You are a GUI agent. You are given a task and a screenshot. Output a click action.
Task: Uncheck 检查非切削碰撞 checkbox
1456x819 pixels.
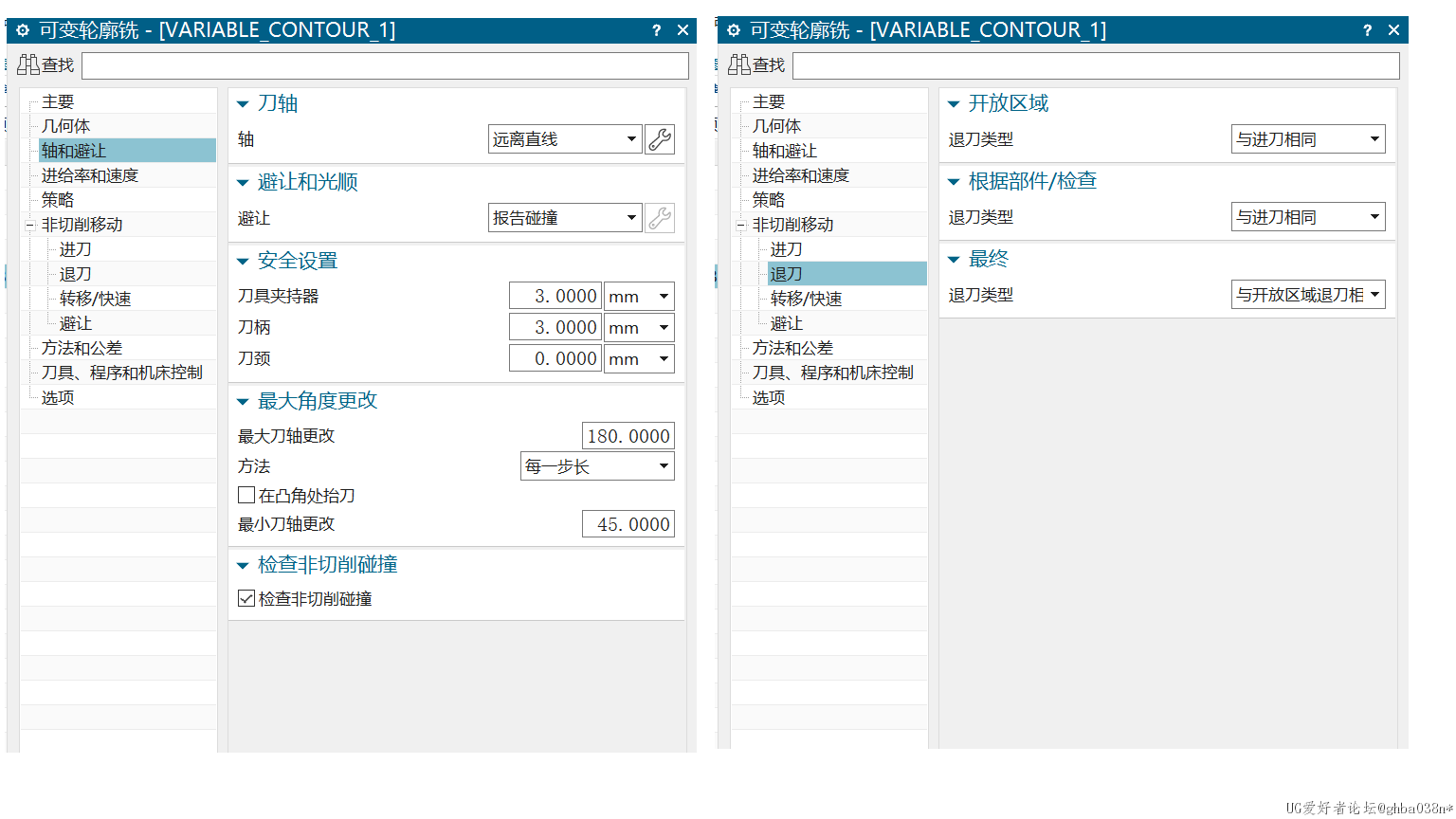[246, 598]
